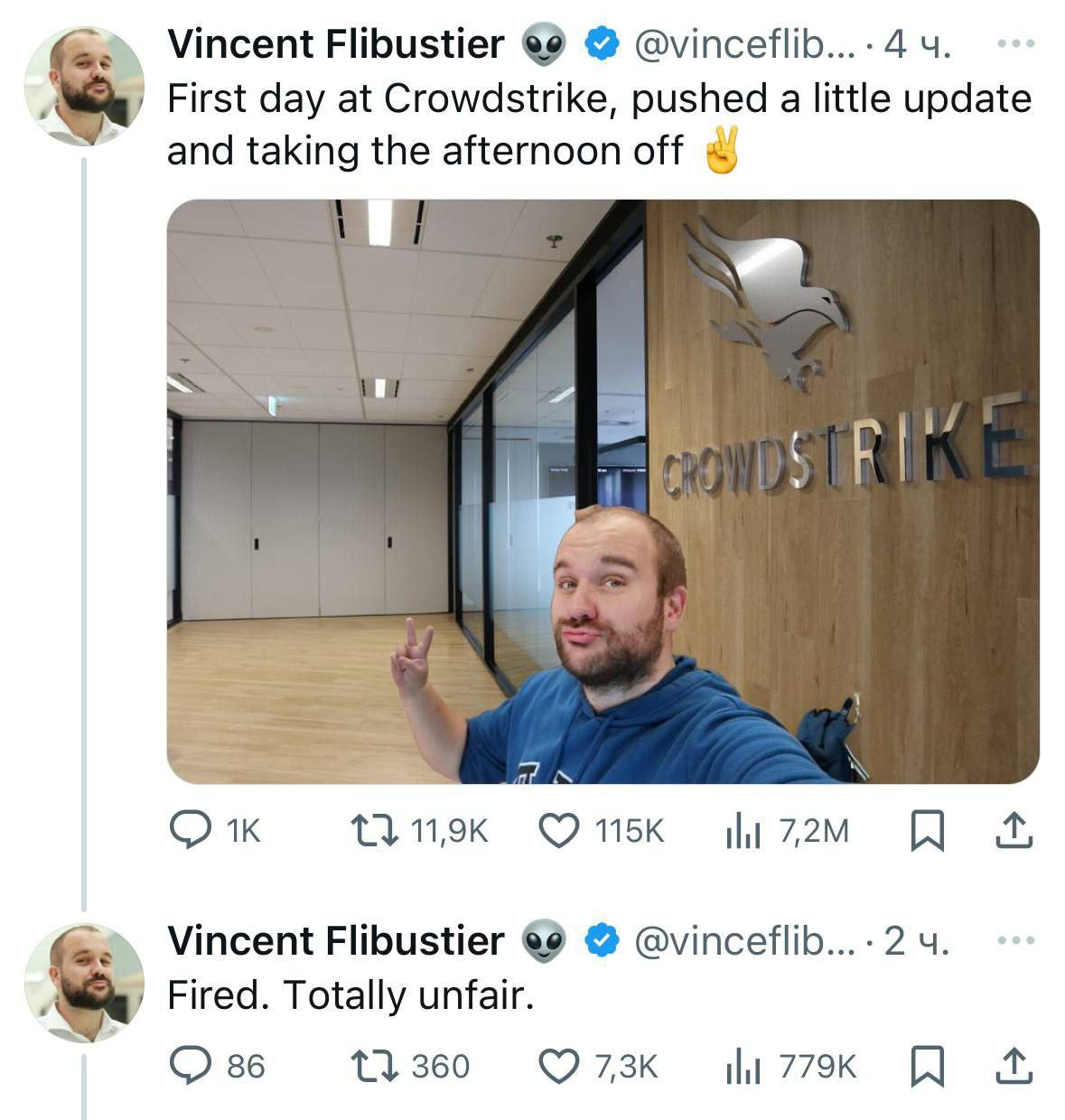The width and height of the screenshot is (1065, 1120).
Task: Reply to the Crowdstrike first day tweet
Action: point(191,830)
